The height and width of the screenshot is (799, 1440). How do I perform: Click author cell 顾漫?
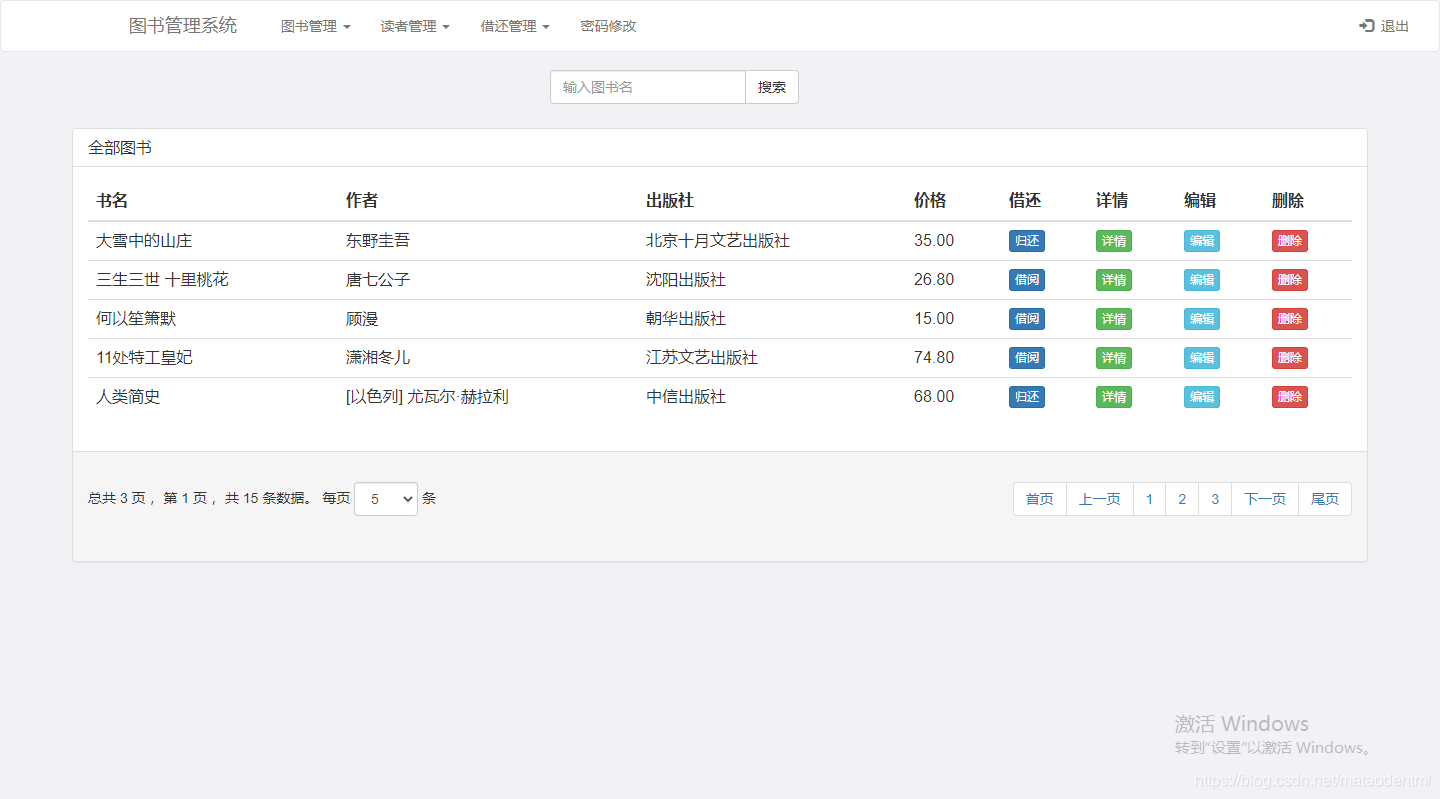[362, 319]
